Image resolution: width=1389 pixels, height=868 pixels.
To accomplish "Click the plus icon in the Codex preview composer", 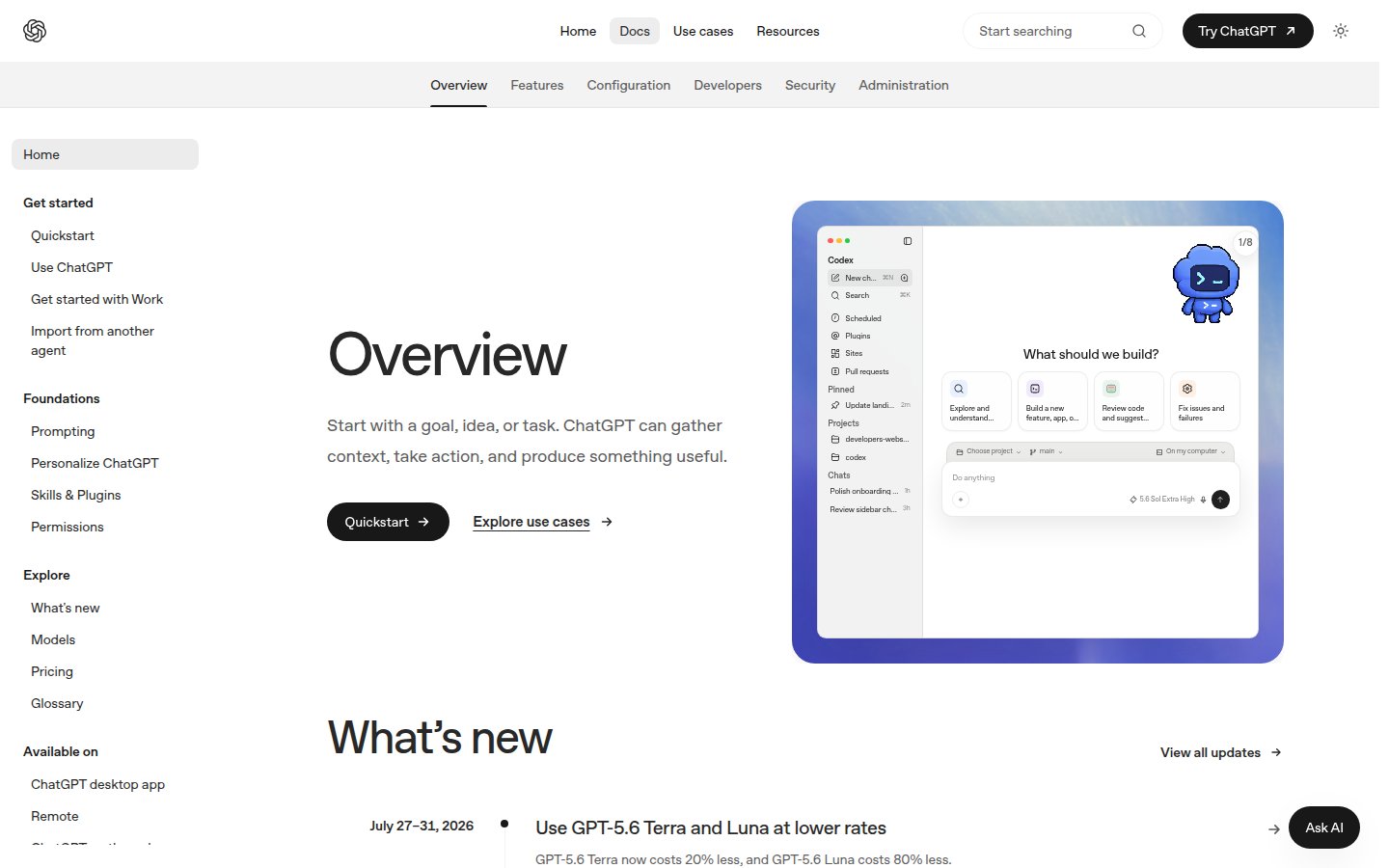I will (961, 500).
